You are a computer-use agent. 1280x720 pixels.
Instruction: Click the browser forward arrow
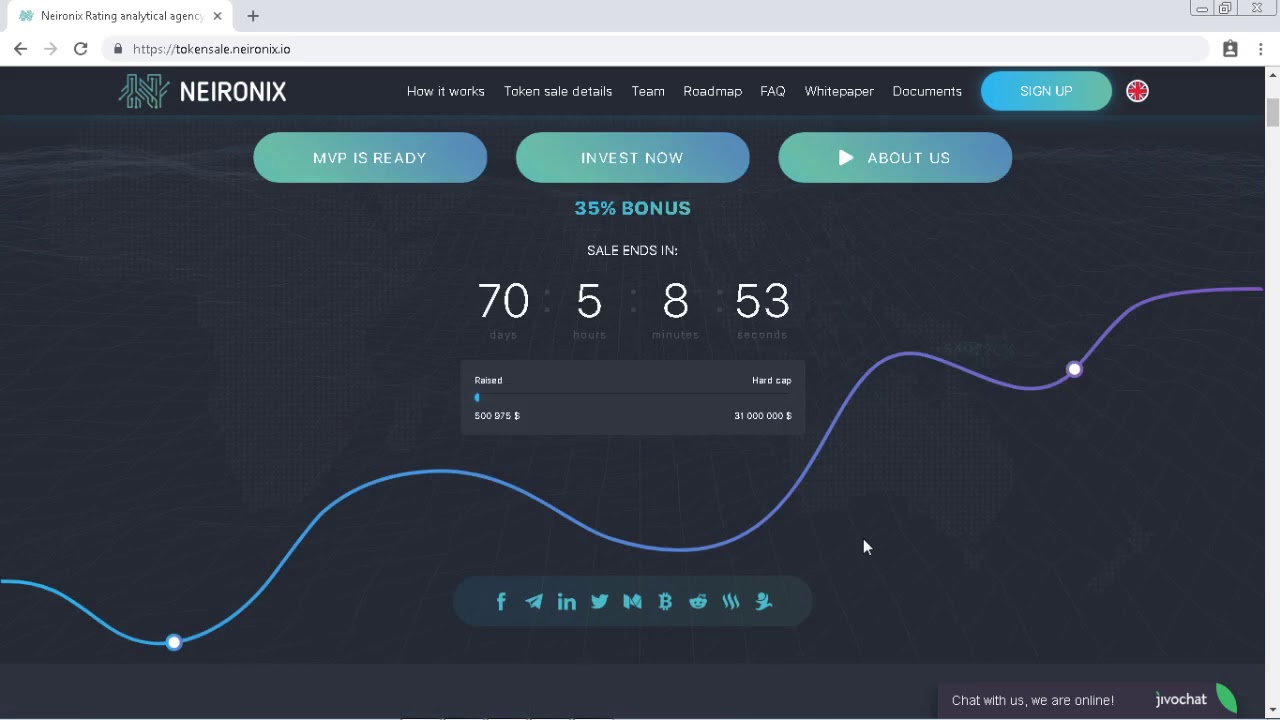click(50, 49)
